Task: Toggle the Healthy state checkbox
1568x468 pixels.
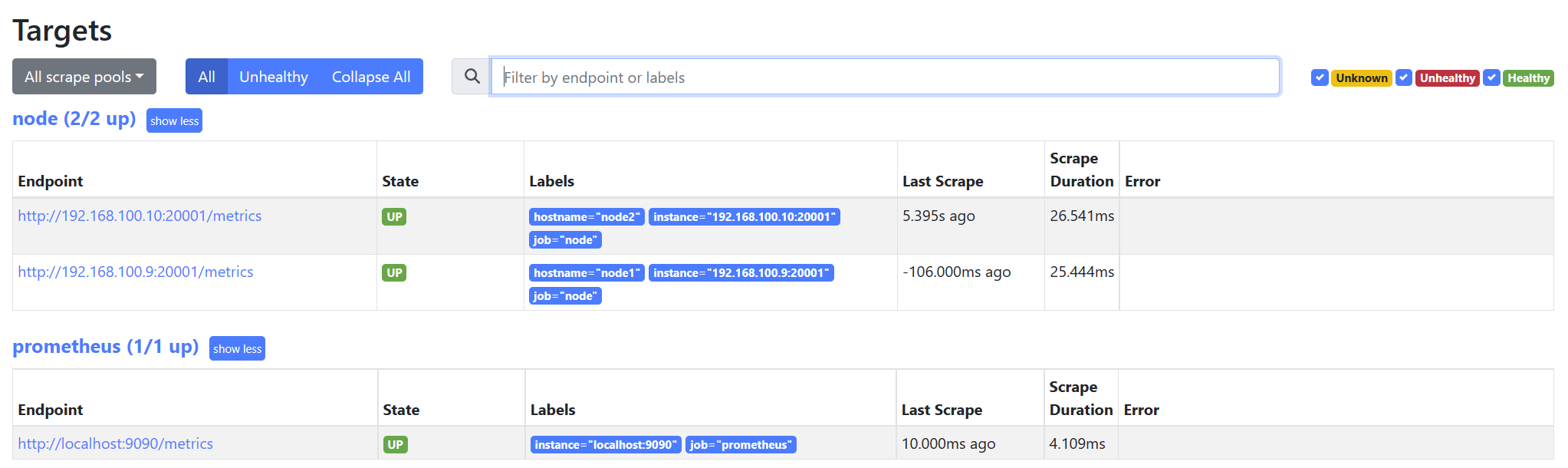Action: pos(1491,77)
